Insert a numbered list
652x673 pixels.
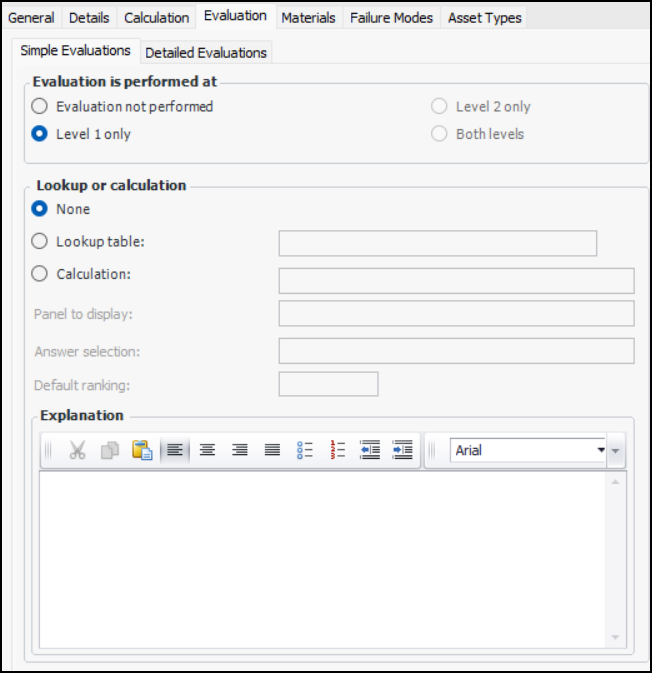pos(338,450)
